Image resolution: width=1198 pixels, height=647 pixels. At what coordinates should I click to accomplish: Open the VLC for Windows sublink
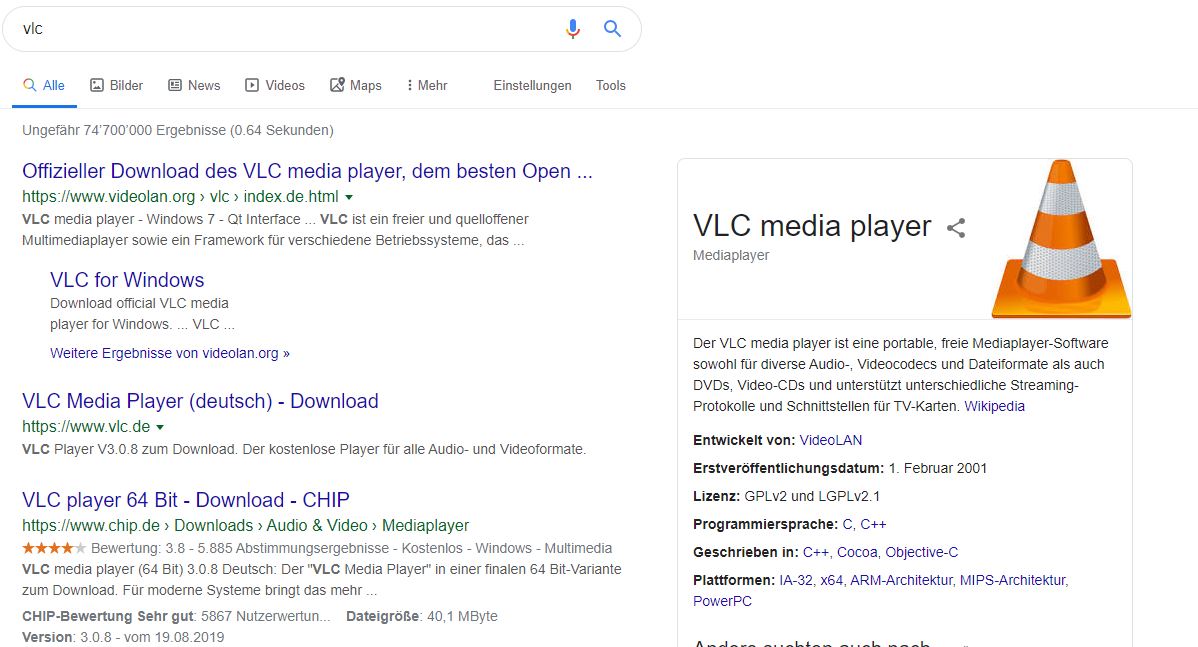[x=127, y=280]
